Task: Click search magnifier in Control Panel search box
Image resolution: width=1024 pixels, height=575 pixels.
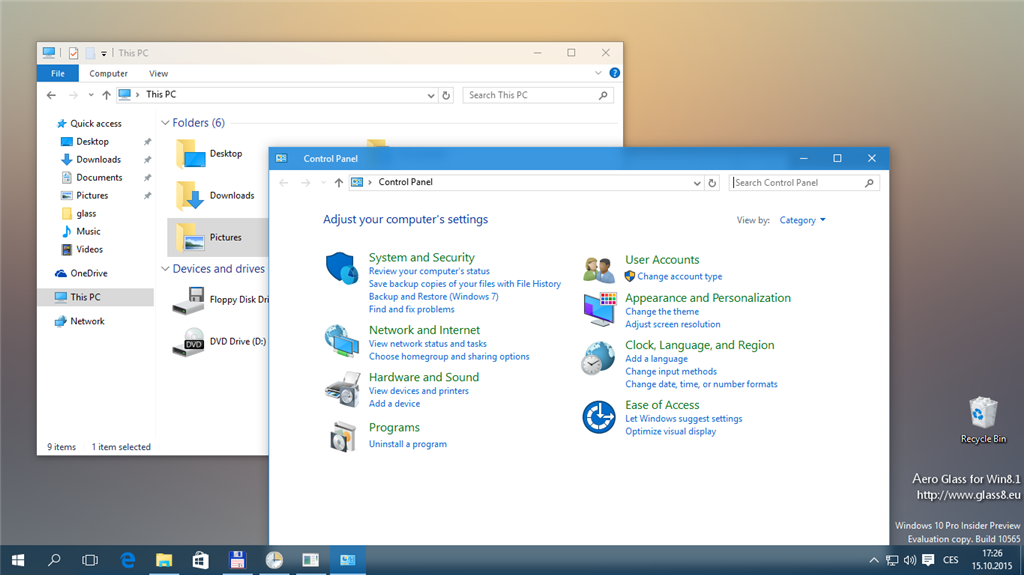Action: [869, 183]
